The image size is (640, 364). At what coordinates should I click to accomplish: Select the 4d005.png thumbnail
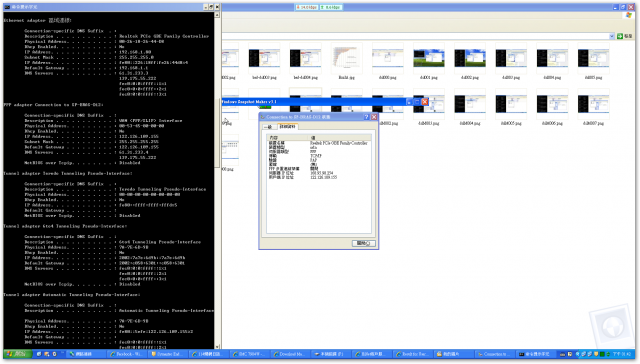(593, 59)
